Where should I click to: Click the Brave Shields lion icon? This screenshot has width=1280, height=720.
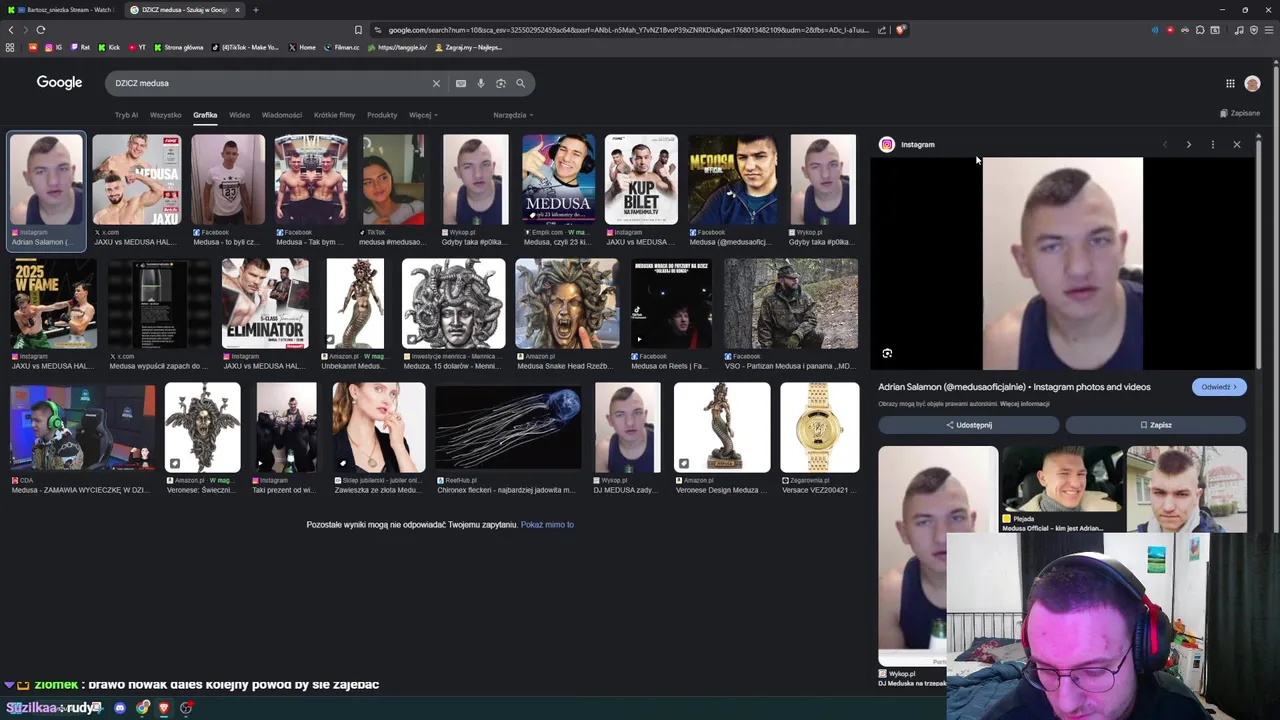pos(900,30)
